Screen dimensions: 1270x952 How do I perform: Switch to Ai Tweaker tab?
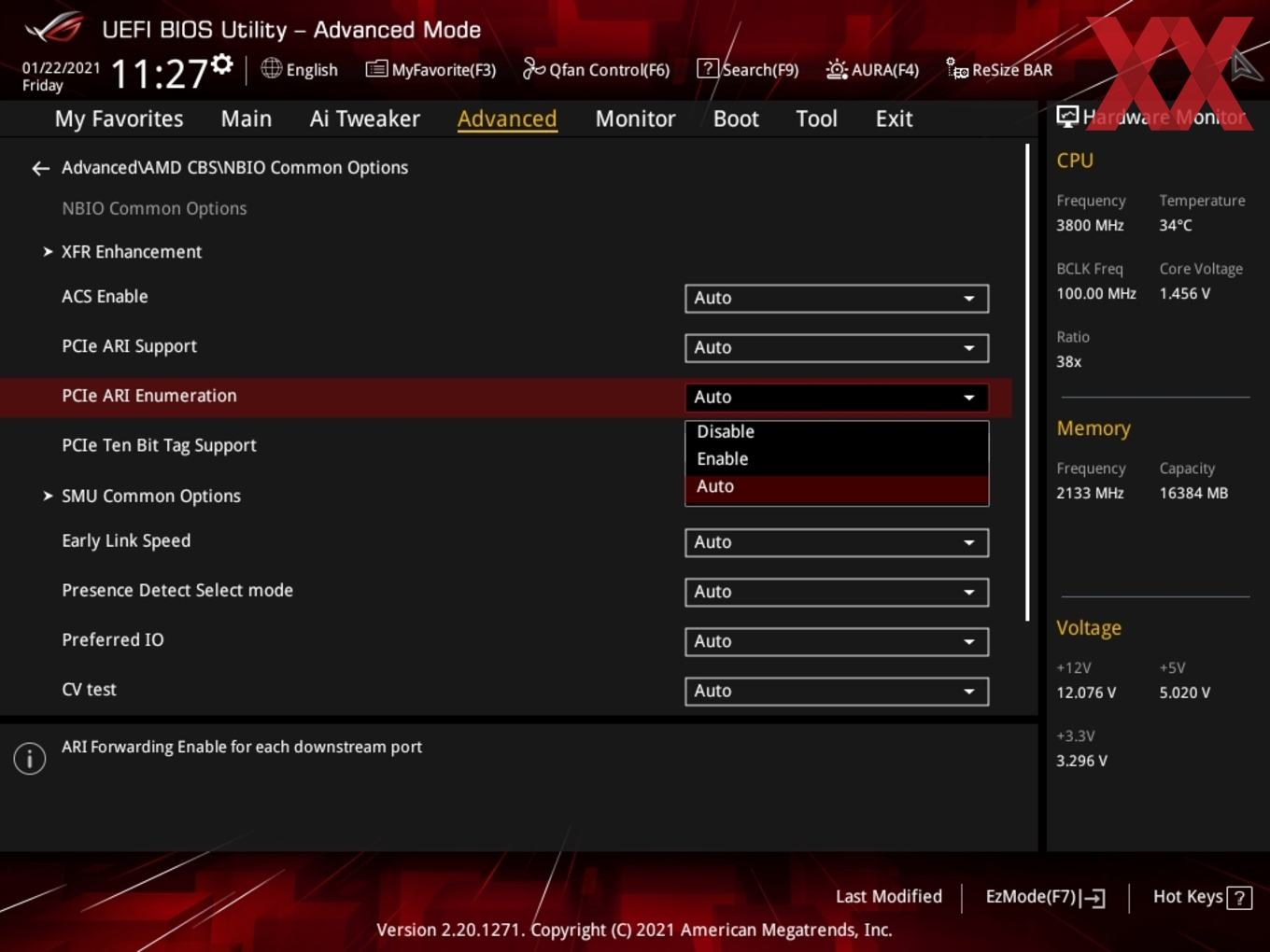tap(365, 119)
